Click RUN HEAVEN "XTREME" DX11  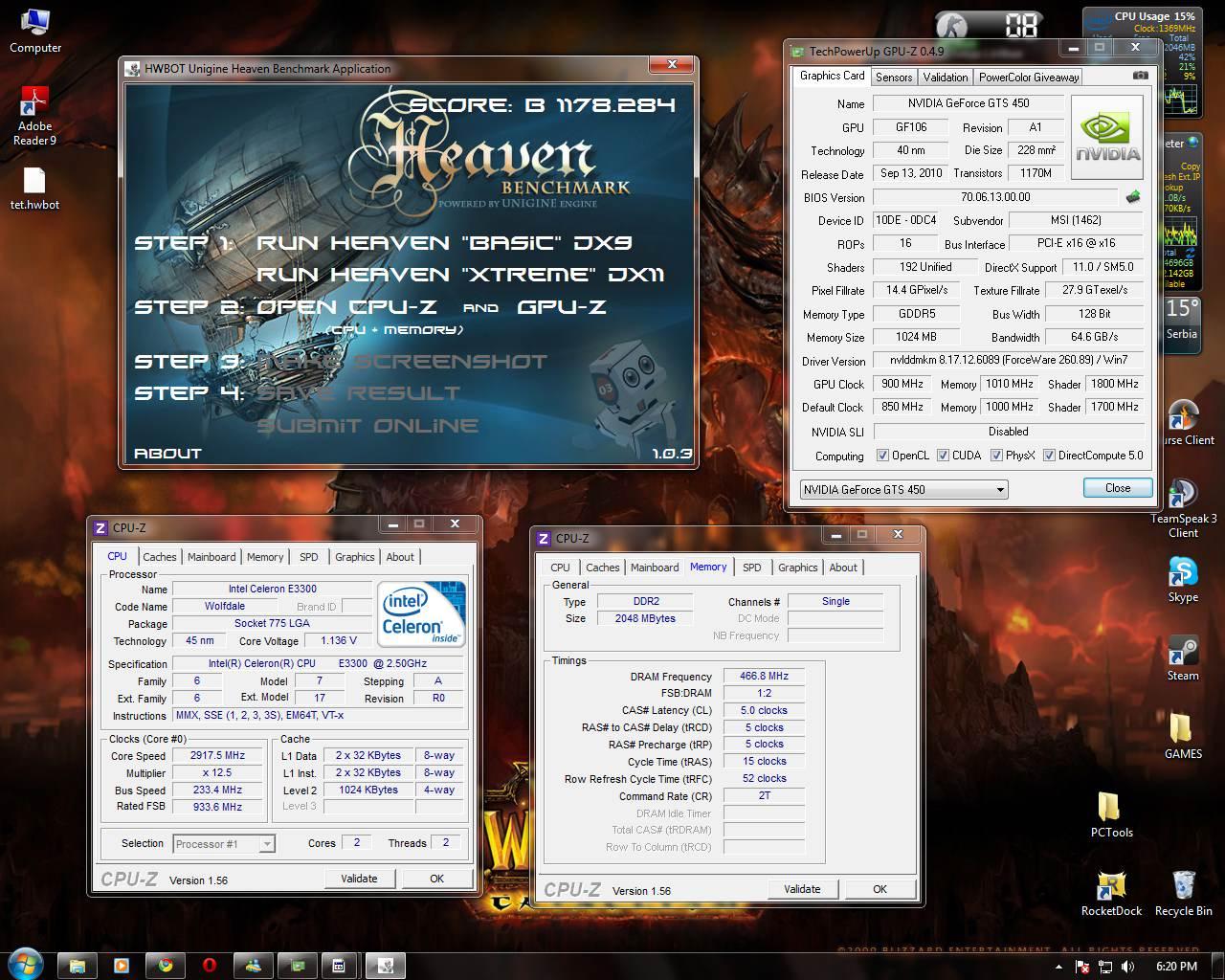[x=460, y=275]
